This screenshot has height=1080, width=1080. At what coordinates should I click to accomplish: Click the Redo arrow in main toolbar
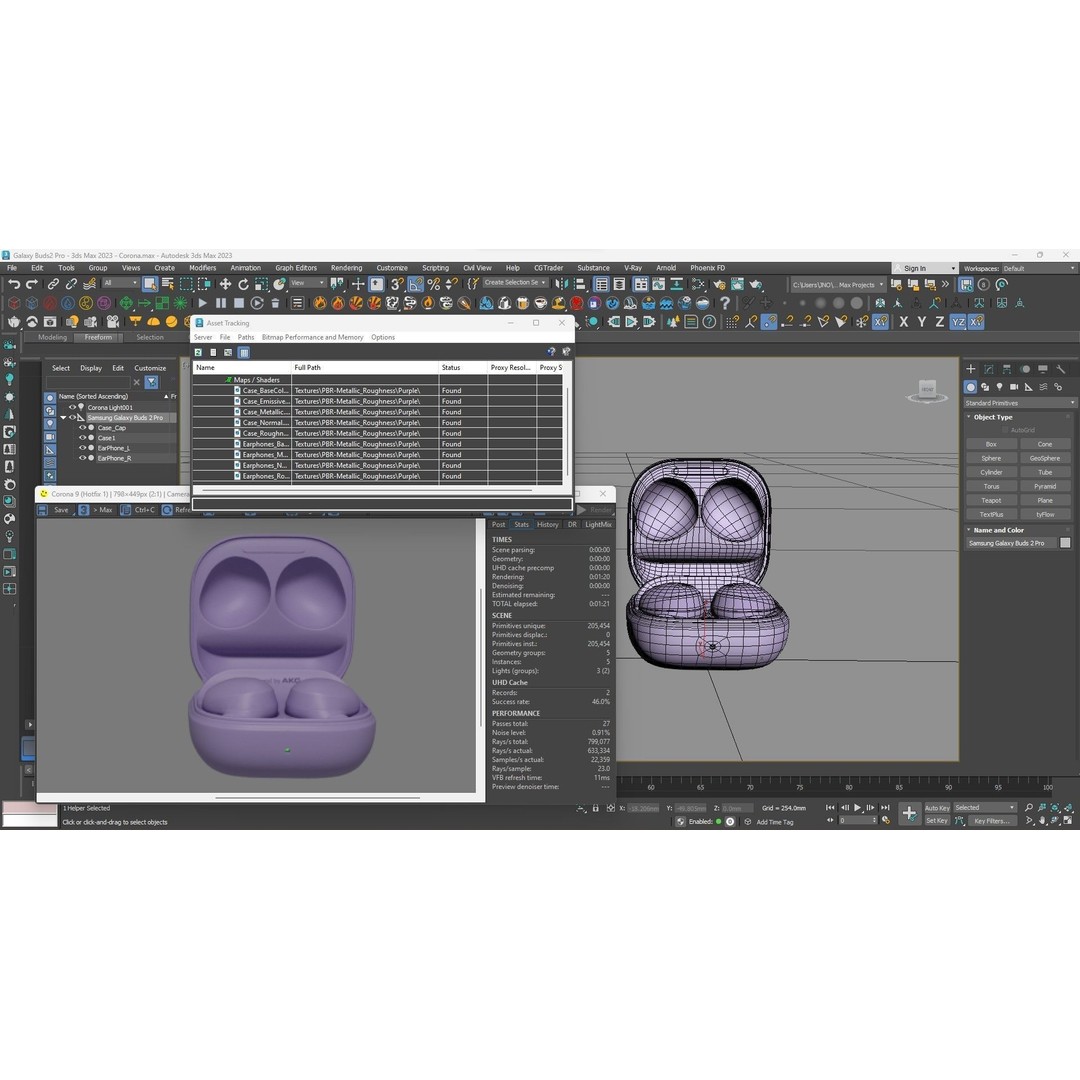pos(32,284)
